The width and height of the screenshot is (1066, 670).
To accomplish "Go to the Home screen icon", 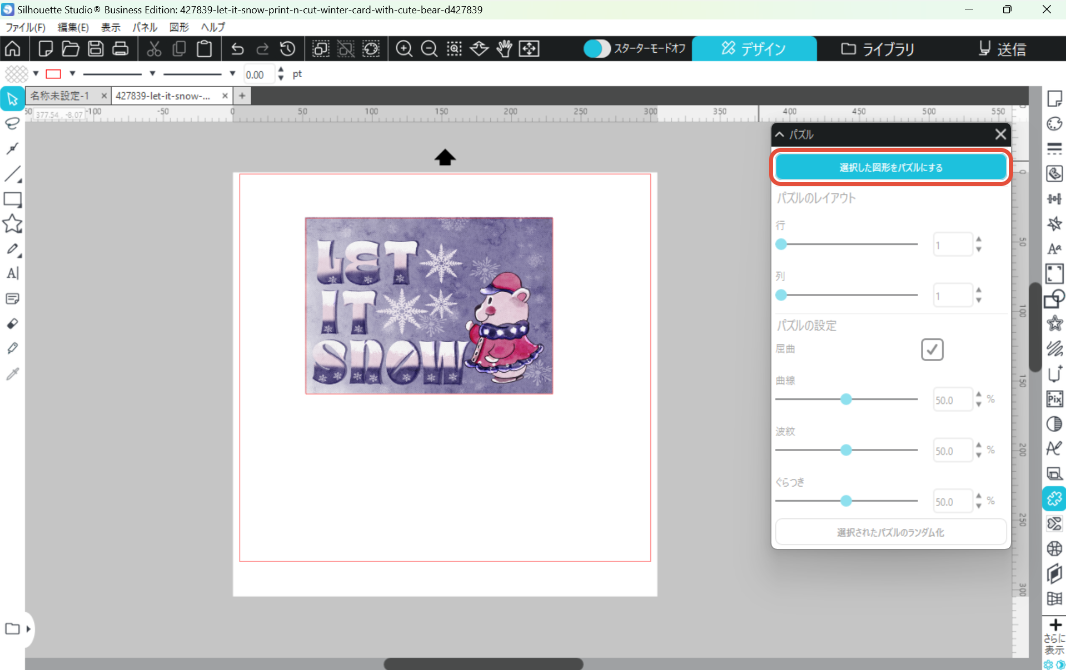I will 12,49.
